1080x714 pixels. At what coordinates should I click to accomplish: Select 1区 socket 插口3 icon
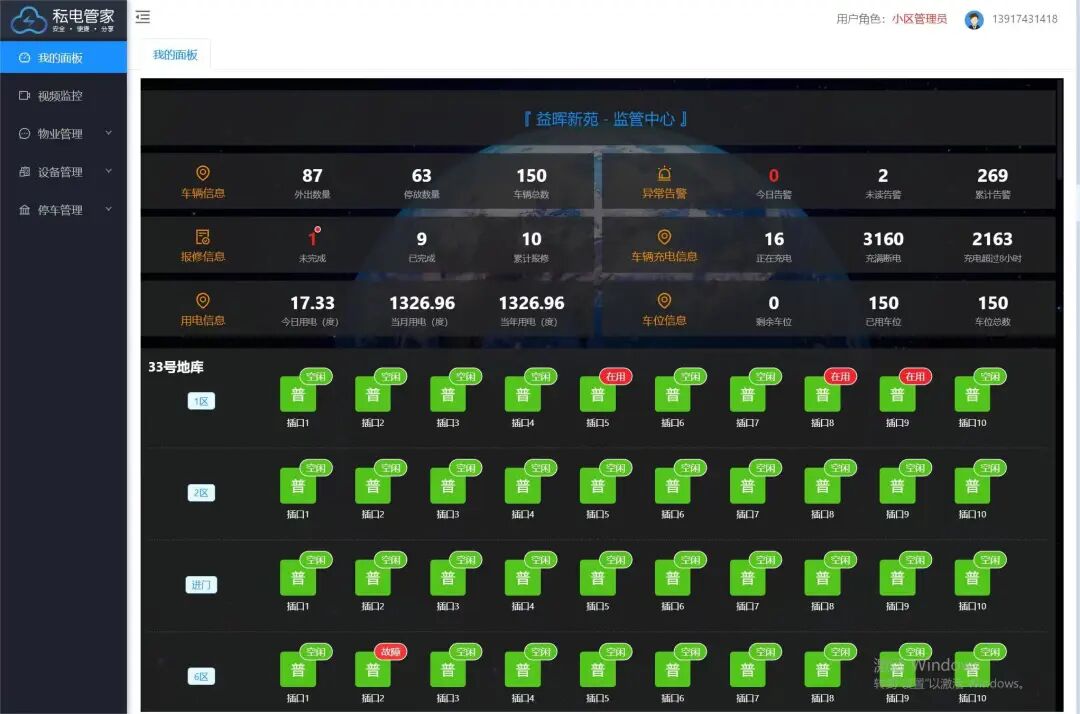pos(448,395)
